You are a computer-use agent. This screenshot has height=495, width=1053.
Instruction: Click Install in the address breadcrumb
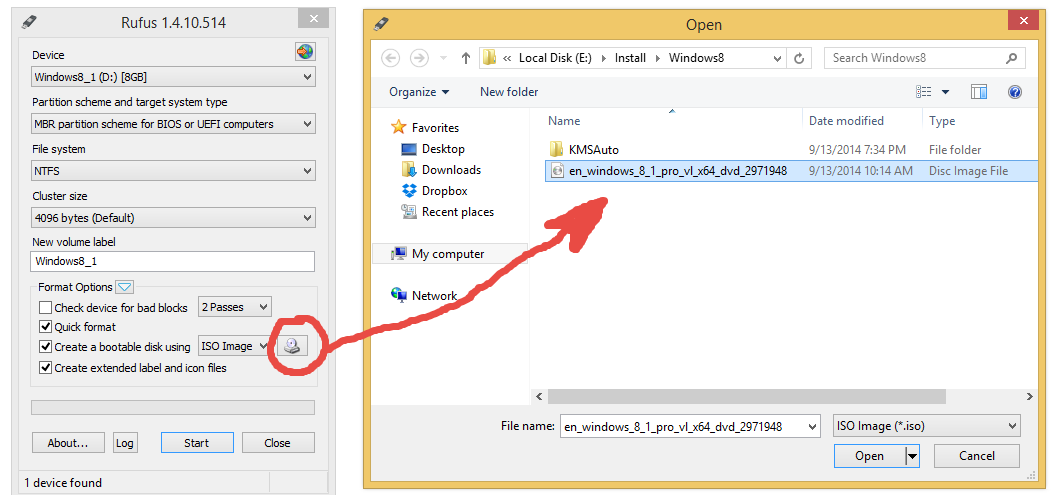tap(631, 58)
